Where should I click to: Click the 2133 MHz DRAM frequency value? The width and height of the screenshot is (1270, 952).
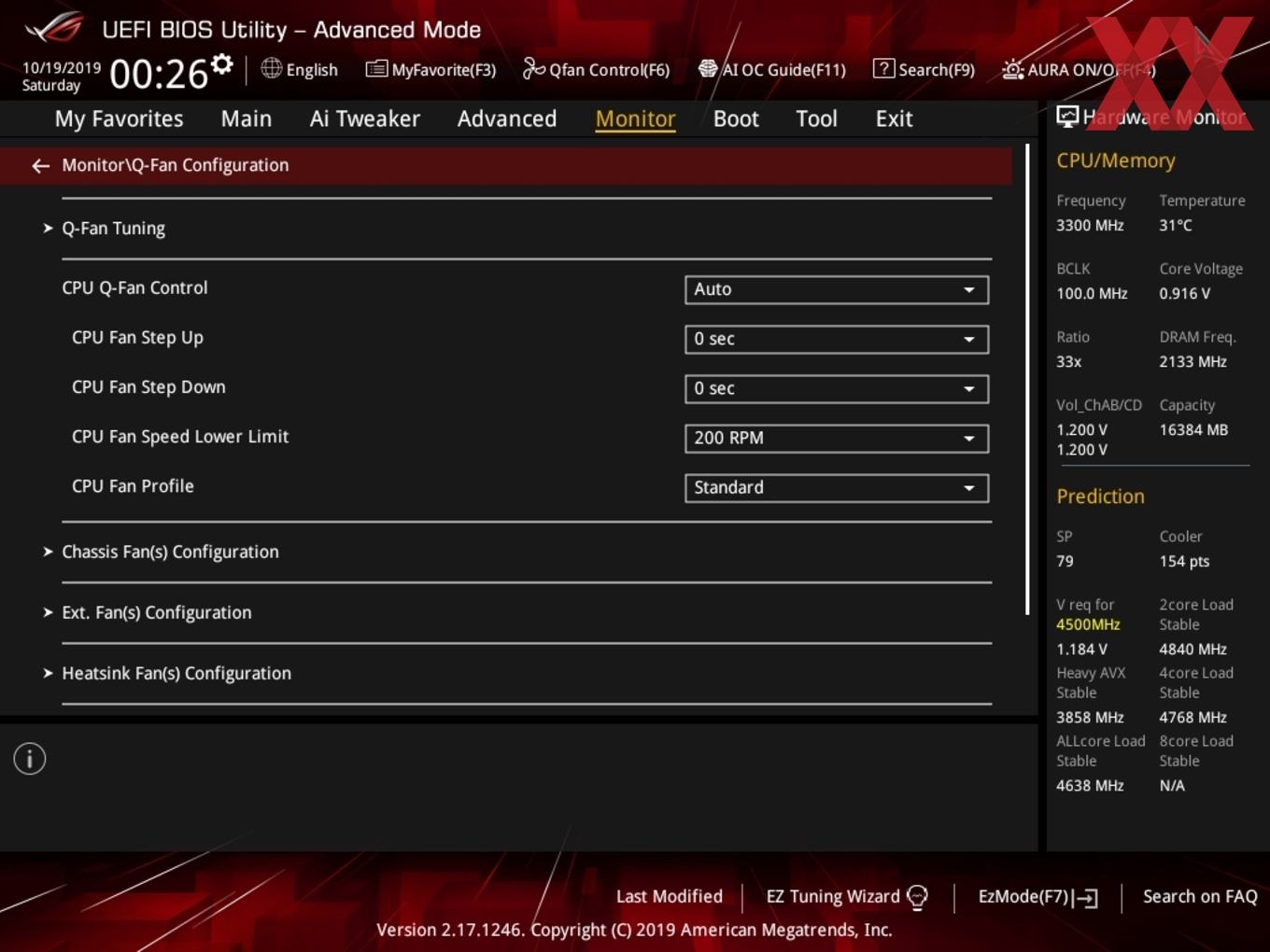(1192, 362)
